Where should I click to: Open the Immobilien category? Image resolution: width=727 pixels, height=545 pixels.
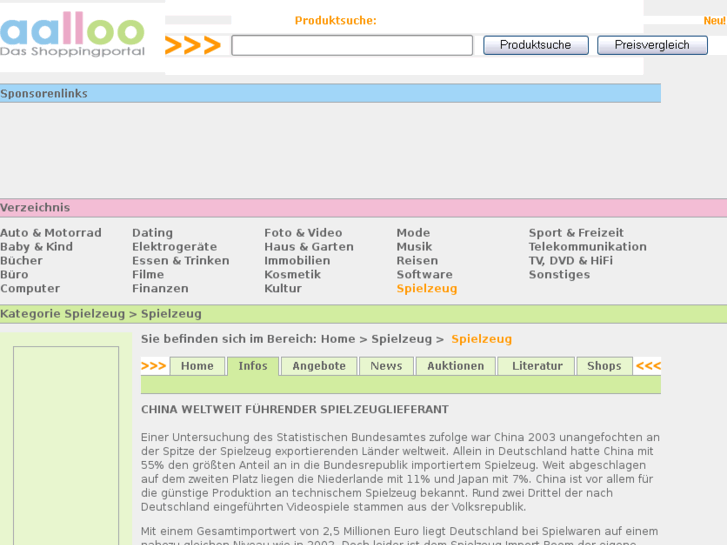point(297,261)
